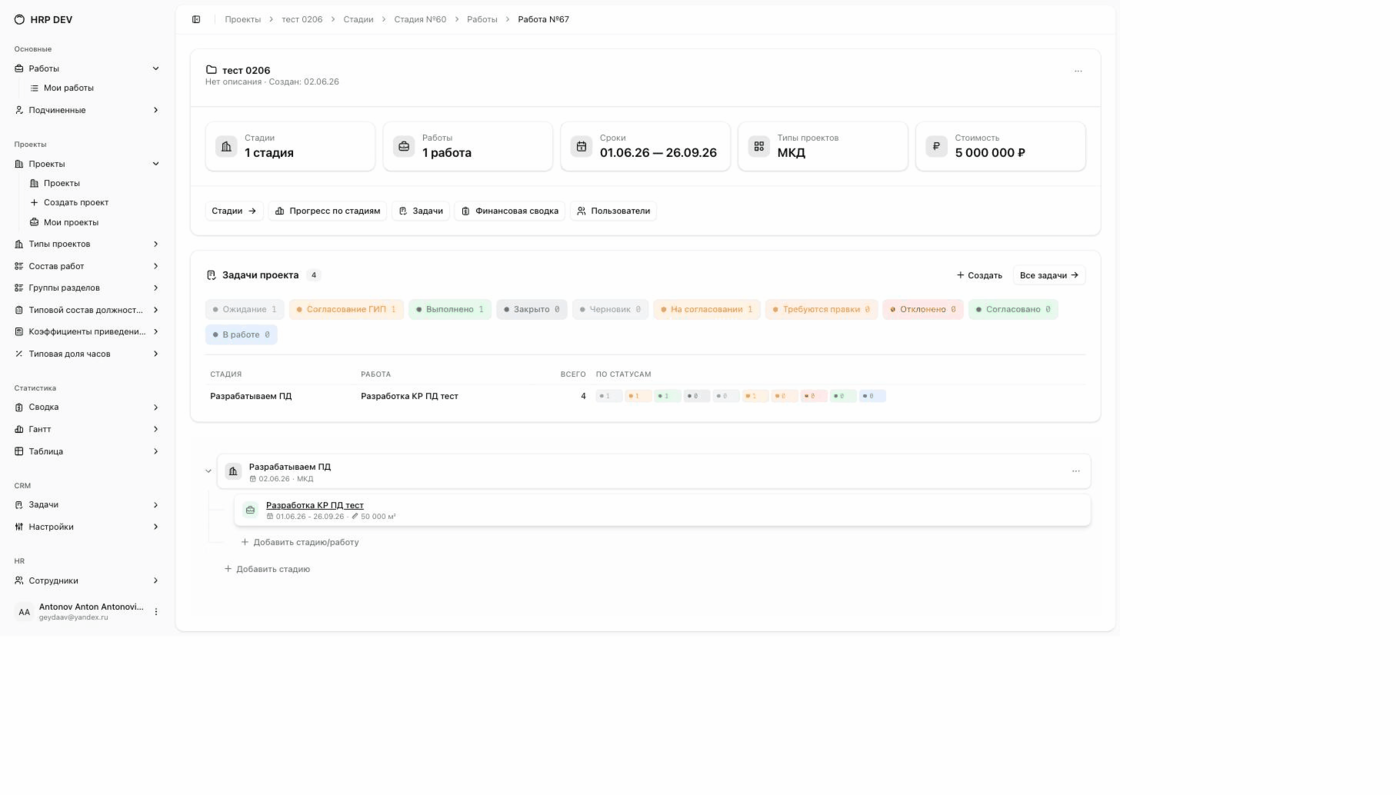Filter tasks by Ожидание status
Screen dimensions: 1400x795
tap(245, 309)
